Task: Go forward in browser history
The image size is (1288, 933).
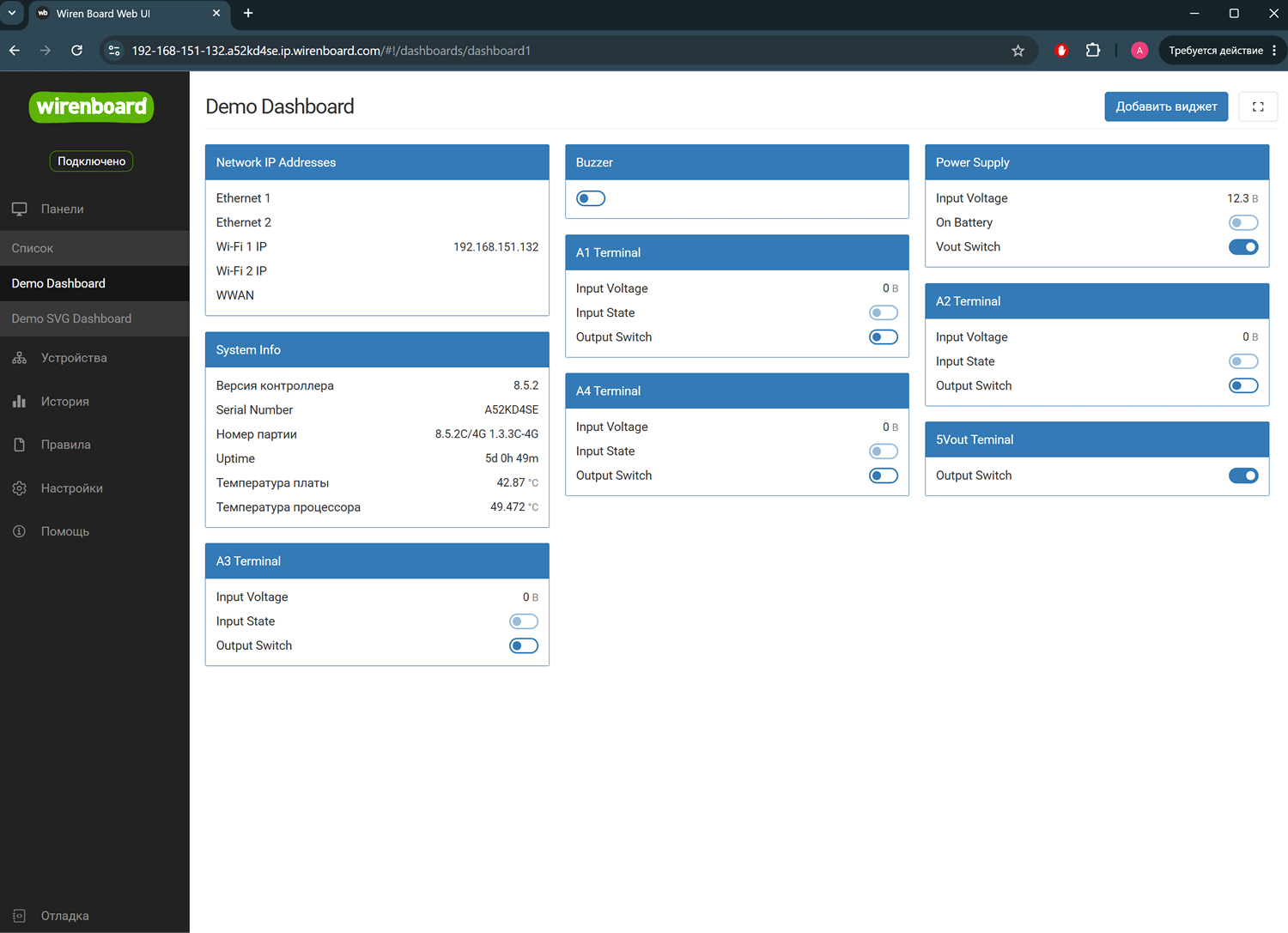Action: [x=46, y=51]
